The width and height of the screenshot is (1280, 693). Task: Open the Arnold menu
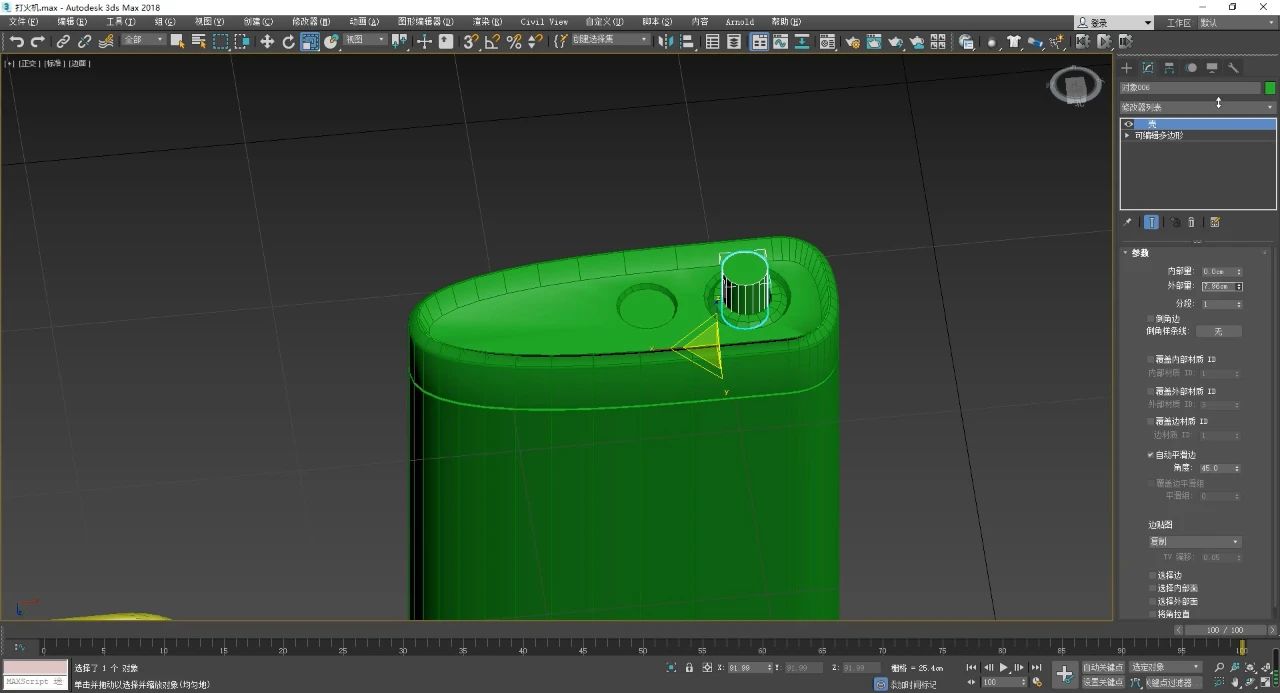pos(739,21)
